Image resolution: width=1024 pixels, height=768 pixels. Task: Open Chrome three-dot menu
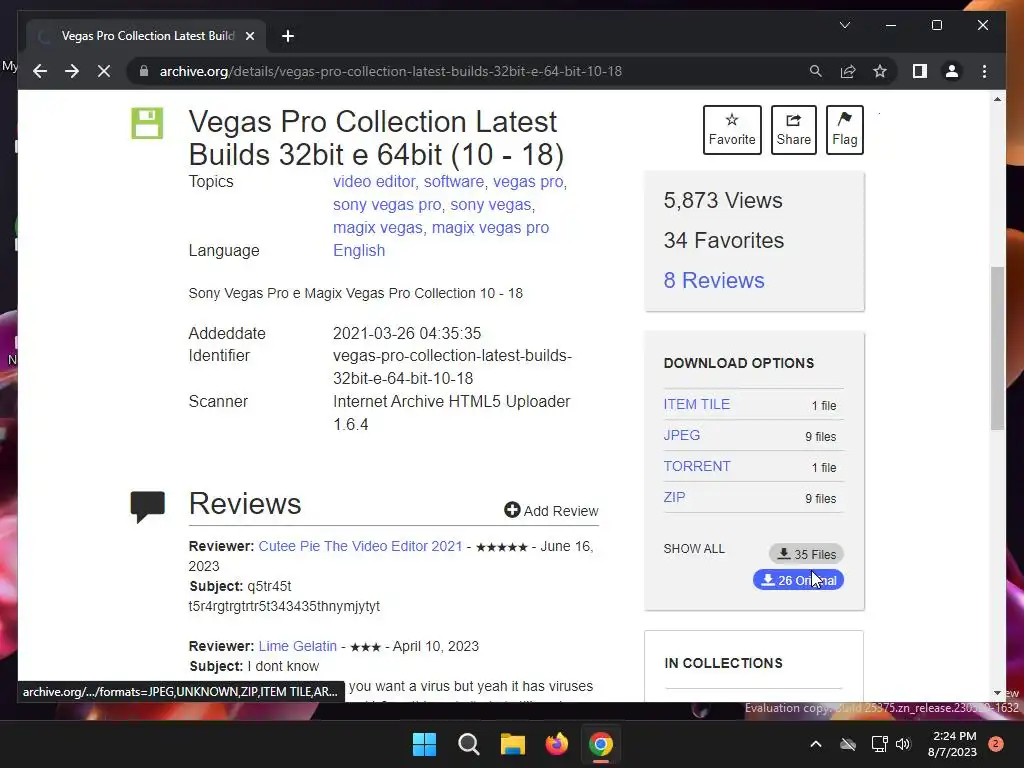(x=984, y=71)
